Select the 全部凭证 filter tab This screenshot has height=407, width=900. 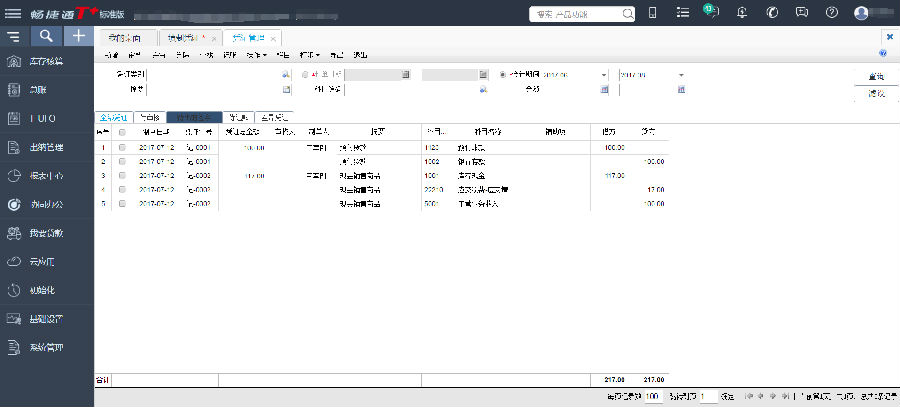tap(113, 116)
